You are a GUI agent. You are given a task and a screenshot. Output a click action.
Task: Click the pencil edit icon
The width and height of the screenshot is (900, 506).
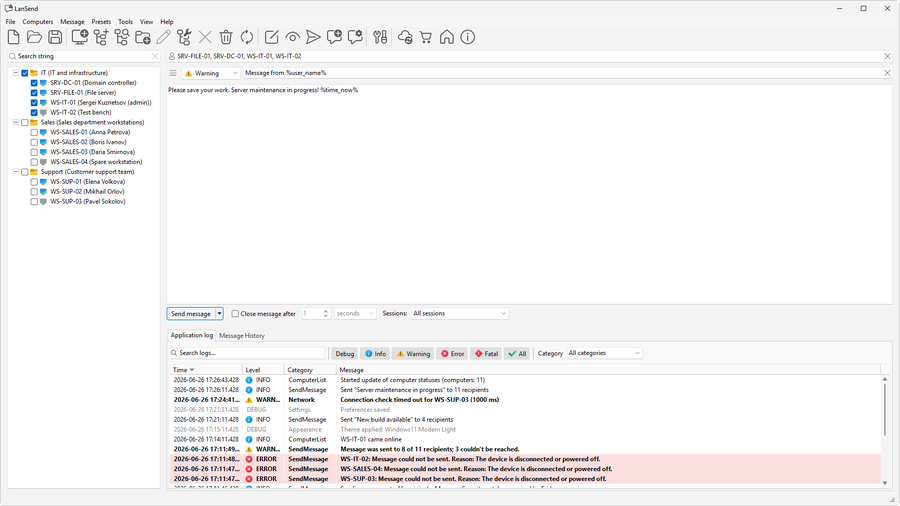coord(164,37)
